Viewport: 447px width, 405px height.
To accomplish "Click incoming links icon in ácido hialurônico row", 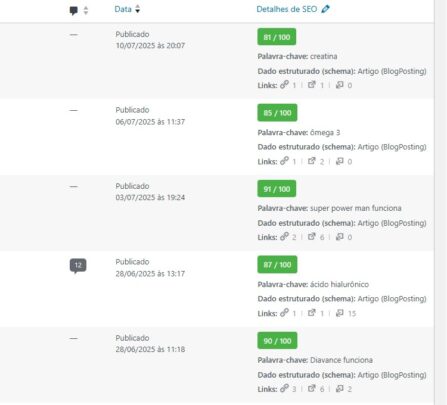I will point(339,313).
